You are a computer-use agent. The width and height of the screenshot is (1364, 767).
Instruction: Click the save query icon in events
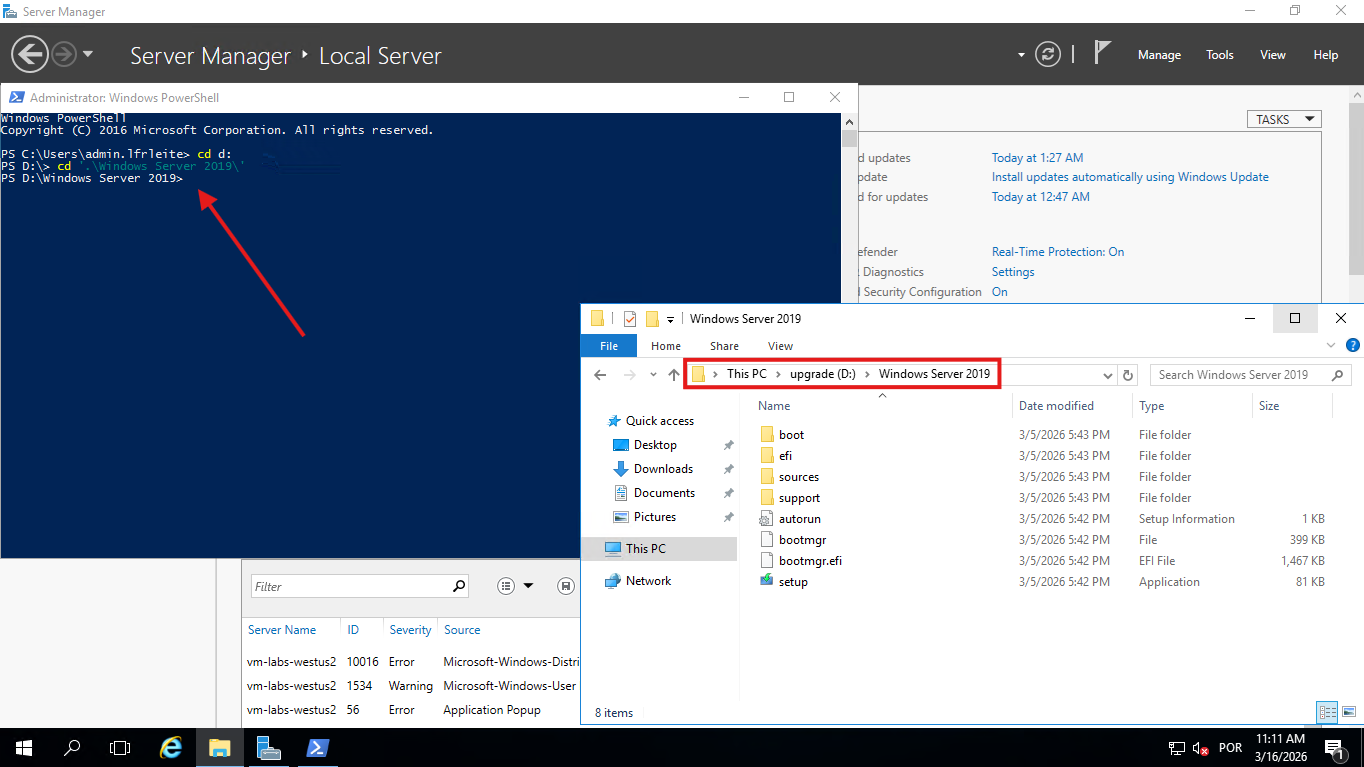click(566, 586)
